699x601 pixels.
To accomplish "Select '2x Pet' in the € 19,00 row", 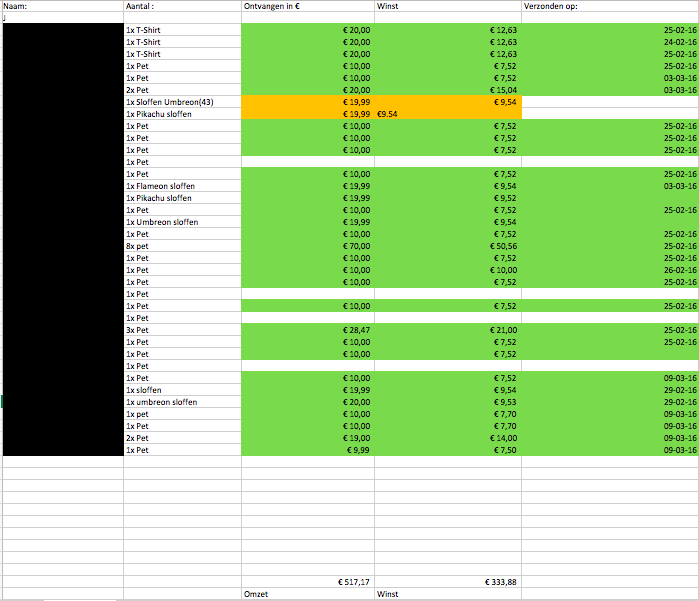I will (182, 438).
